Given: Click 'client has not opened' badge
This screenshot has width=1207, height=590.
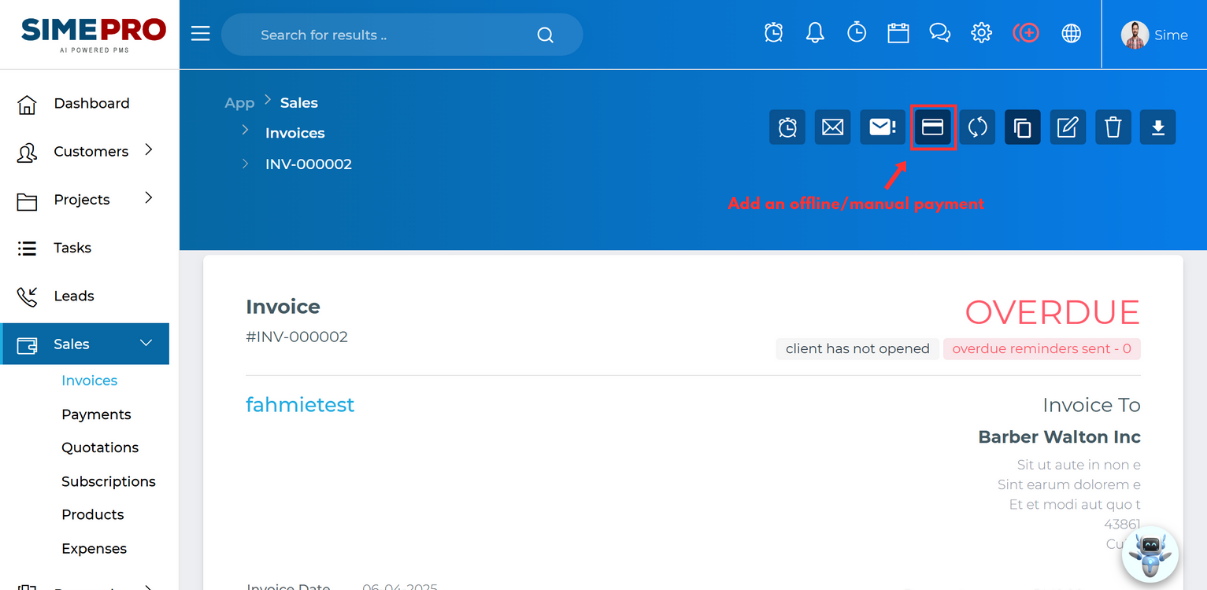Looking at the screenshot, I should pos(857,349).
